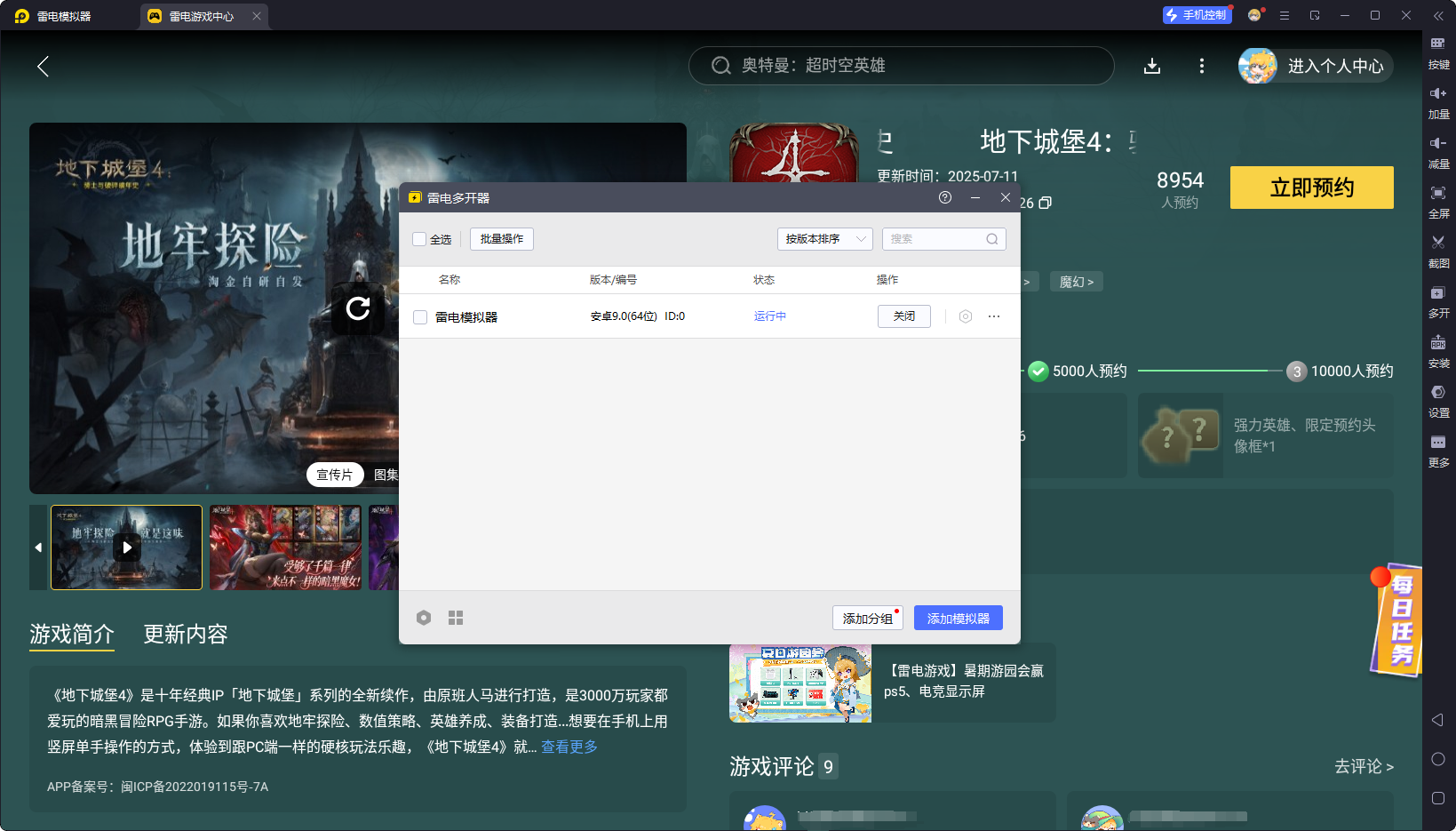This screenshot has height=831, width=1456.
Task: Tap the Android recent-apps square in sidebar
Action: coord(1438,798)
